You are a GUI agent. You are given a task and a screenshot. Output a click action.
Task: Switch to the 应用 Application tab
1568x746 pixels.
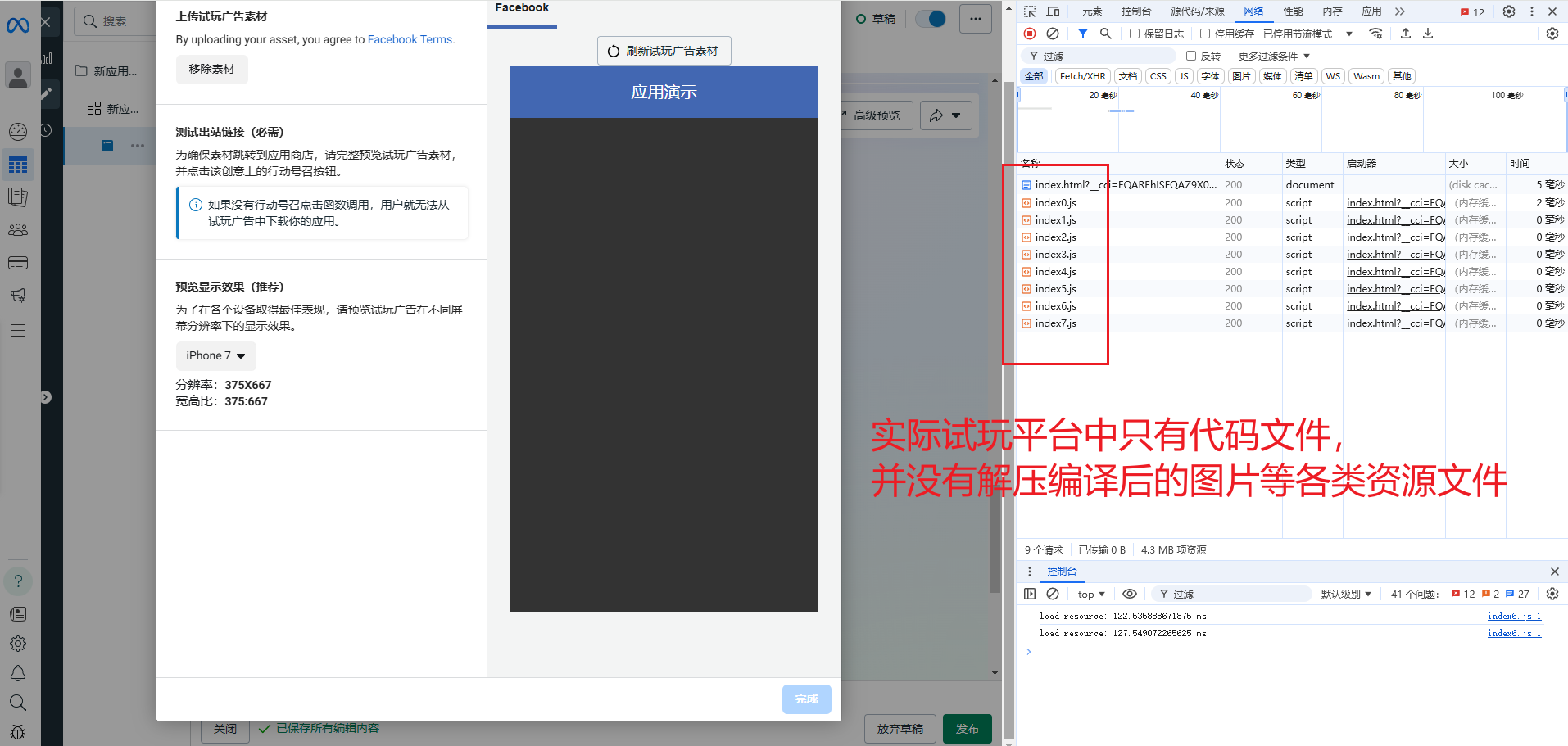click(x=1371, y=11)
